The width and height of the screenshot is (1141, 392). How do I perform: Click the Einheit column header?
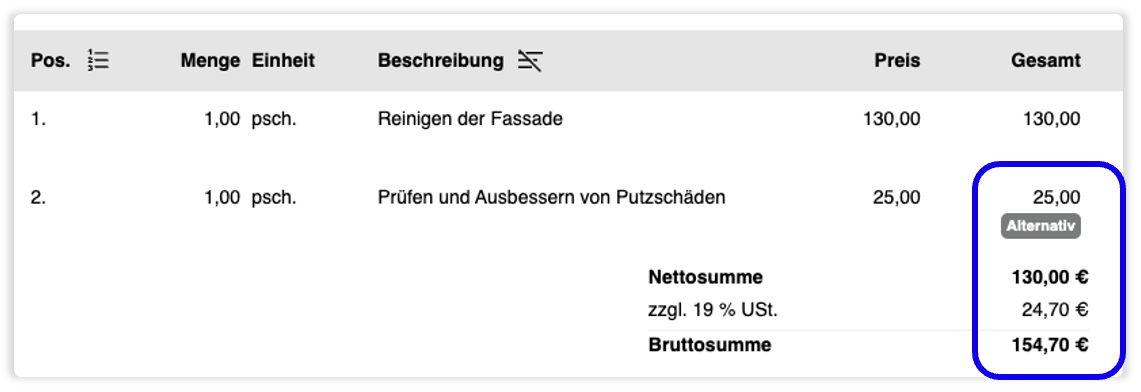284,61
